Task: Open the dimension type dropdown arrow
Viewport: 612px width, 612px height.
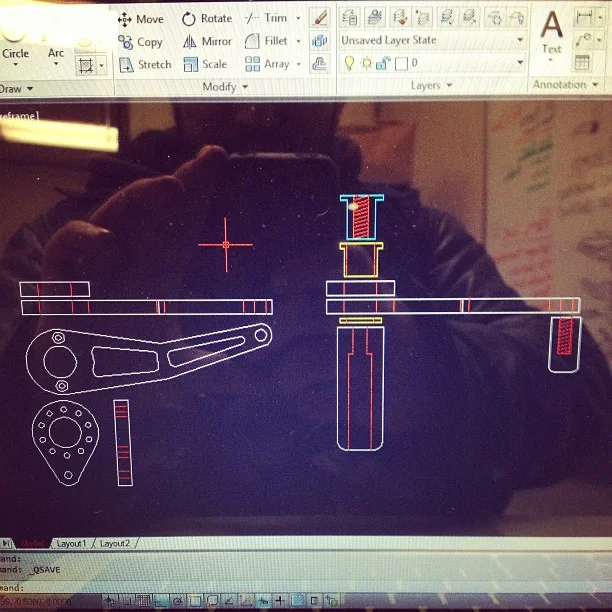Action: [x=600, y=17]
